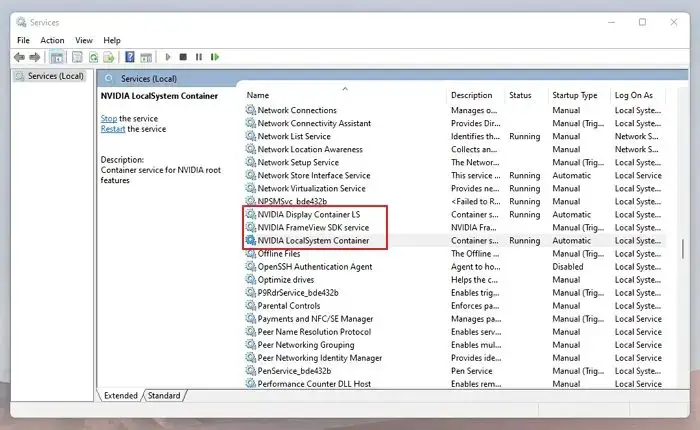Open the Help menu
Viewport: 700px width, 430px height.
(x=112, y=40)
